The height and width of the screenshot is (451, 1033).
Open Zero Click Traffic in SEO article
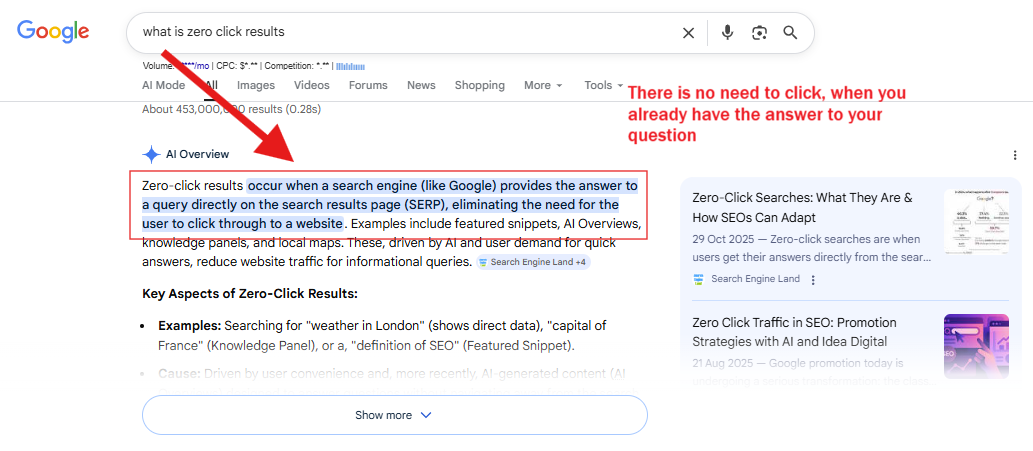(794, 332)
